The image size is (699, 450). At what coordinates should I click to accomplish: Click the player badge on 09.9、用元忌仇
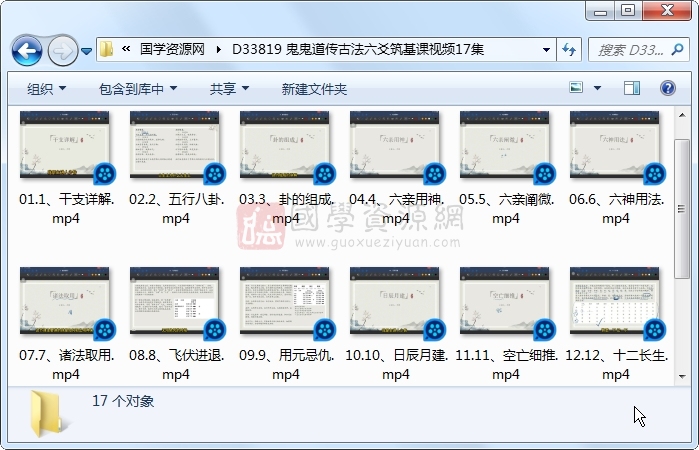coord(325,330)
